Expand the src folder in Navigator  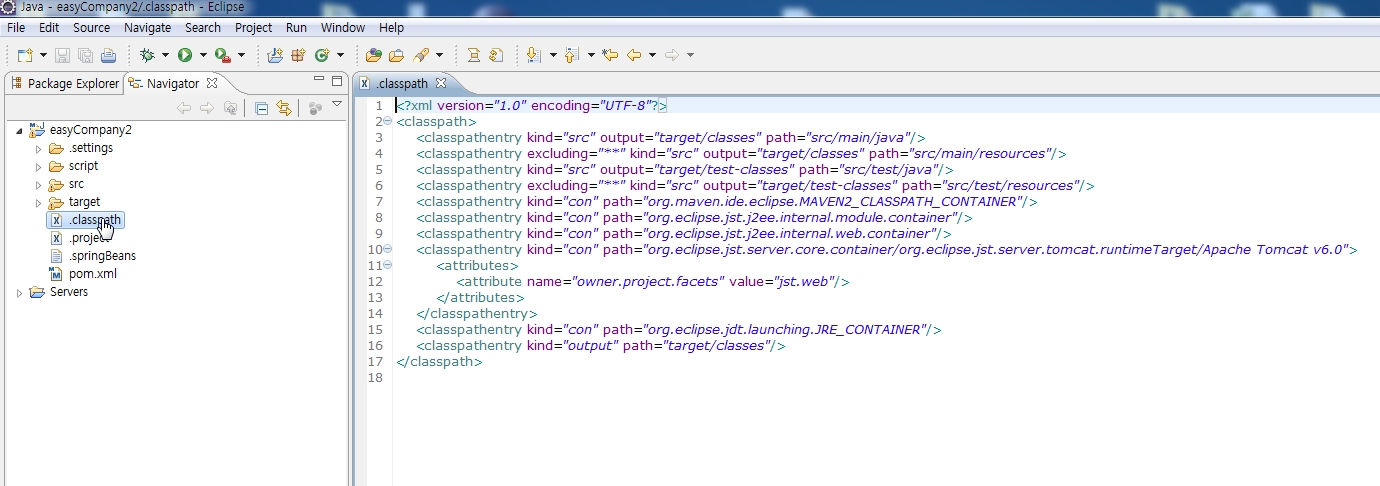pos(39,184)
